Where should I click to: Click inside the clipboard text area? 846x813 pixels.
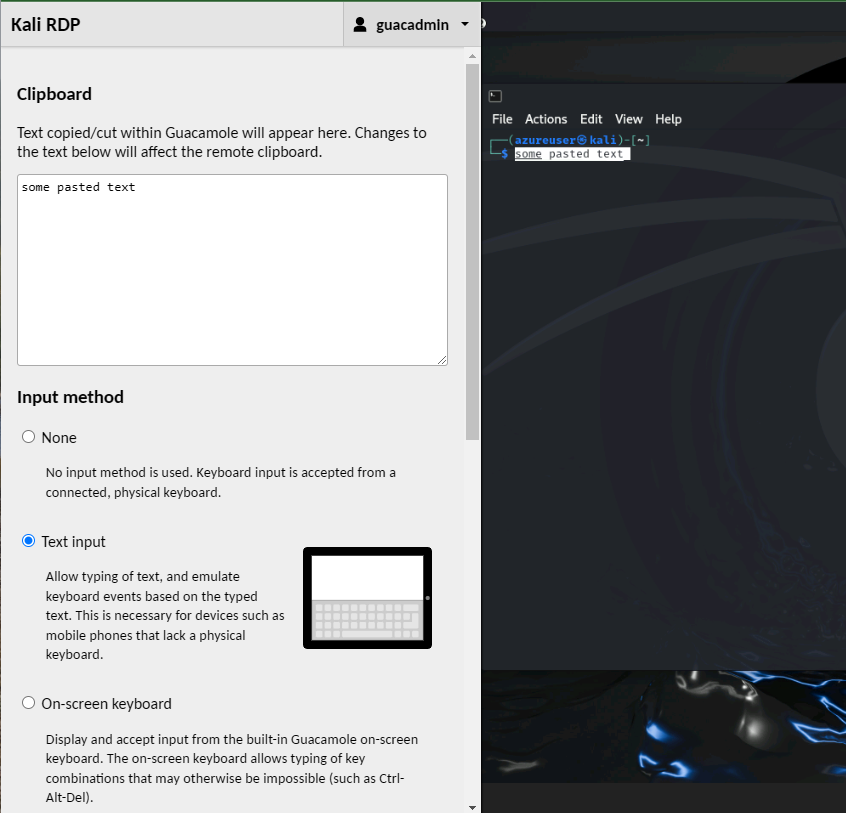coord(233,270)
